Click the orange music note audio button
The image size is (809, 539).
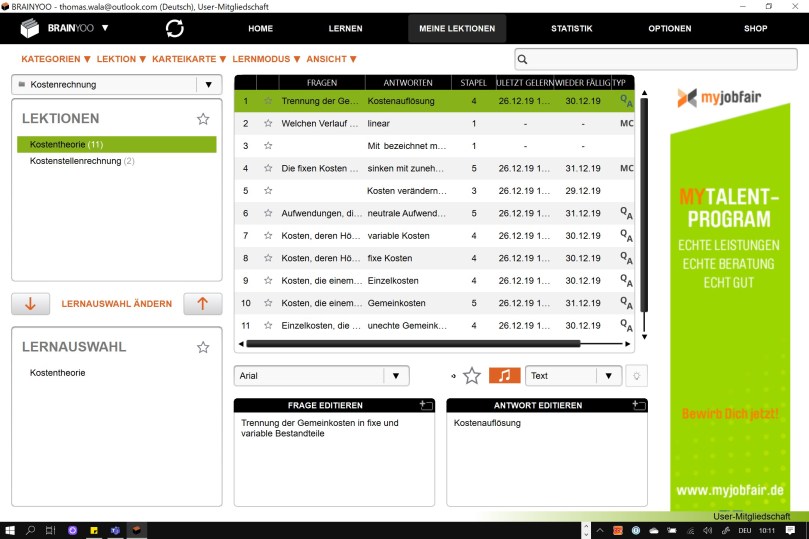(x=504, y=376)
